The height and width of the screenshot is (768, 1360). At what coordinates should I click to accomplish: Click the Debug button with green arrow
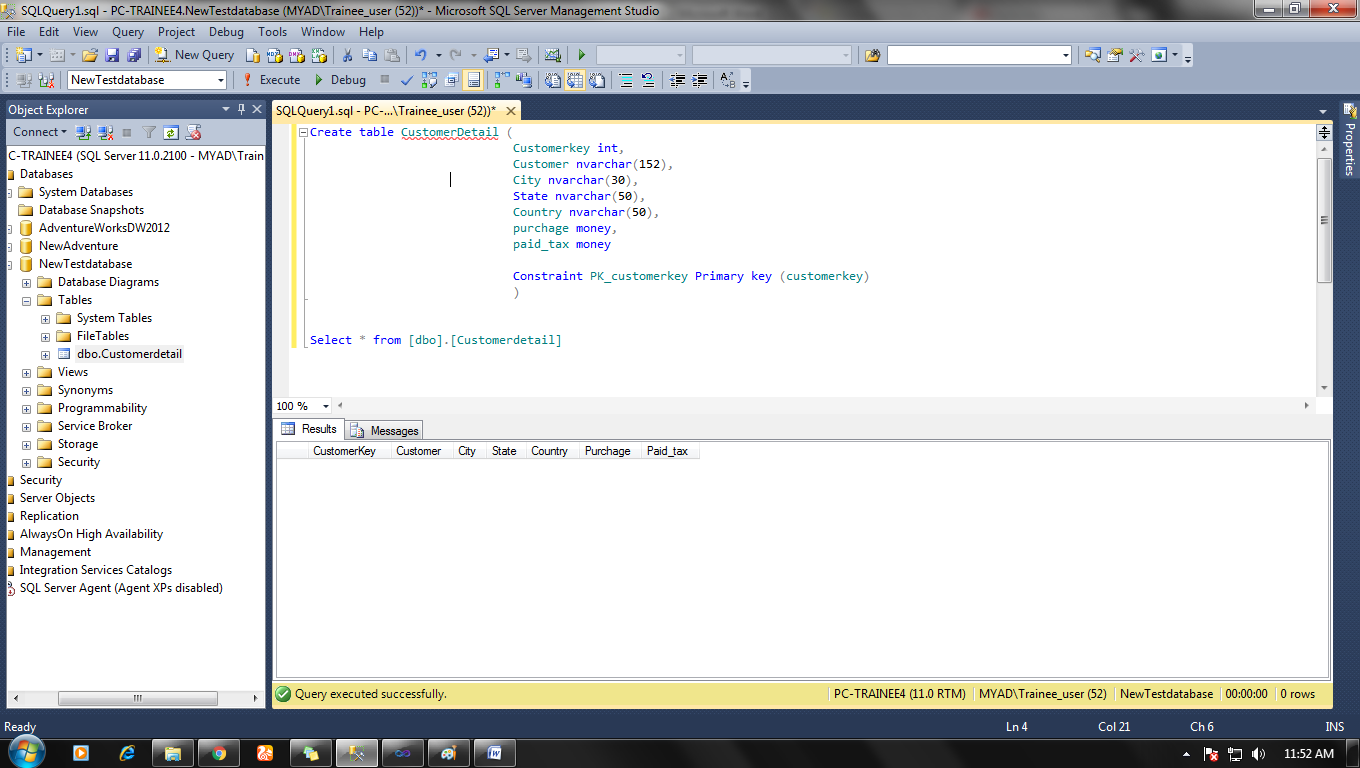pyautogui.click(x=340, y=79)
